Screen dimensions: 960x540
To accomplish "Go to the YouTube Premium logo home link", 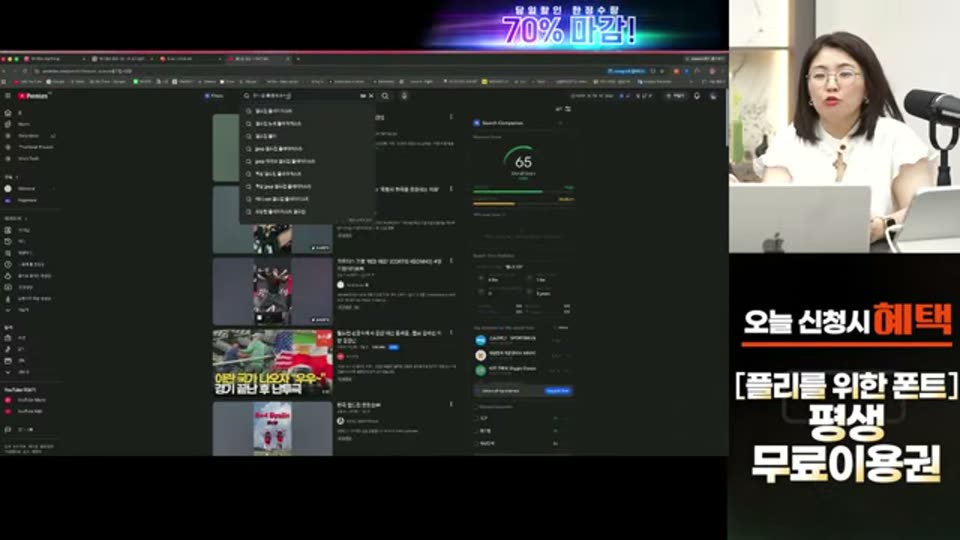I will pyautogui.click(x=33, y=96).
